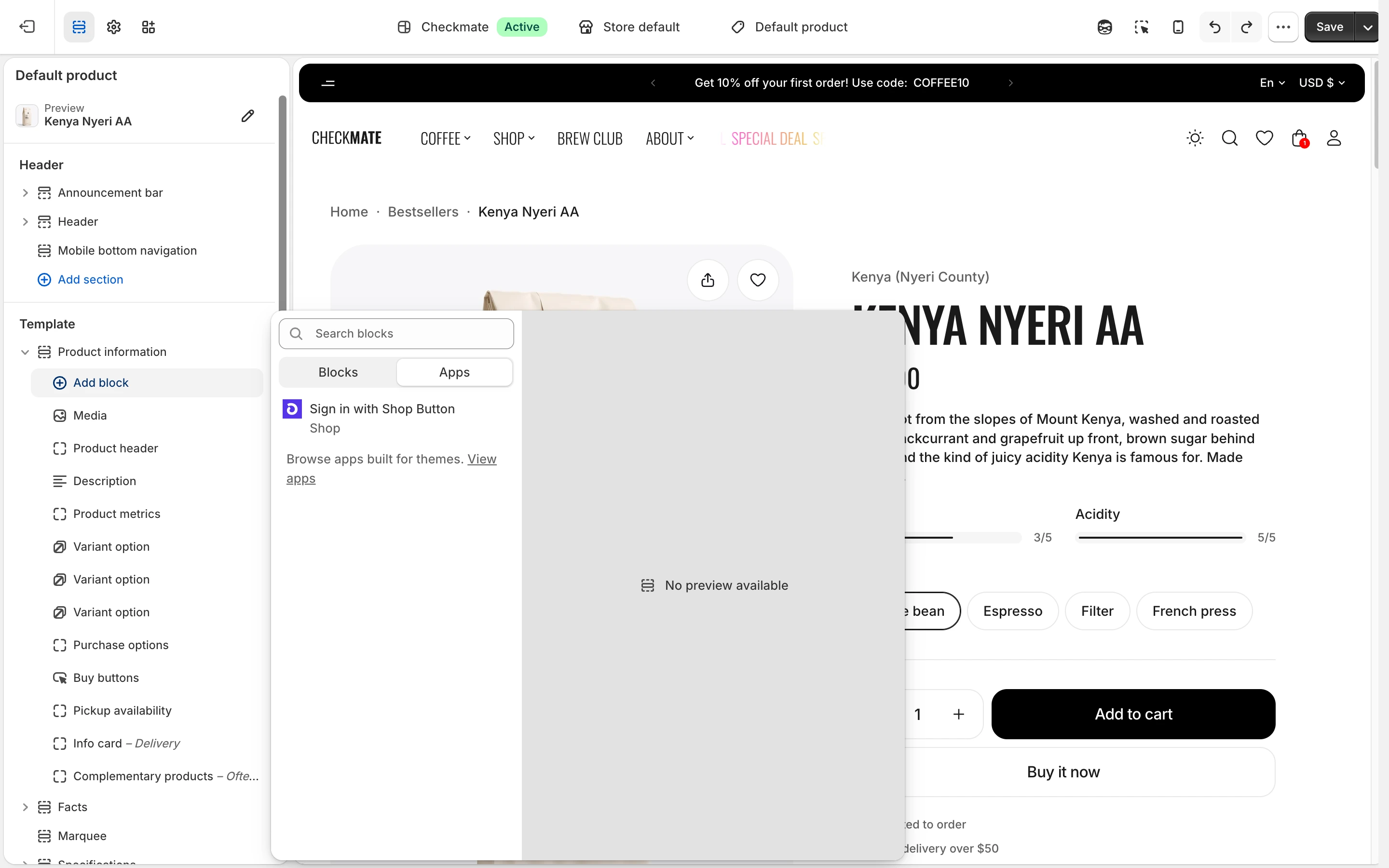1389x868 pixels.
Task: Collapse the Product information section
Action: point(25,352)
